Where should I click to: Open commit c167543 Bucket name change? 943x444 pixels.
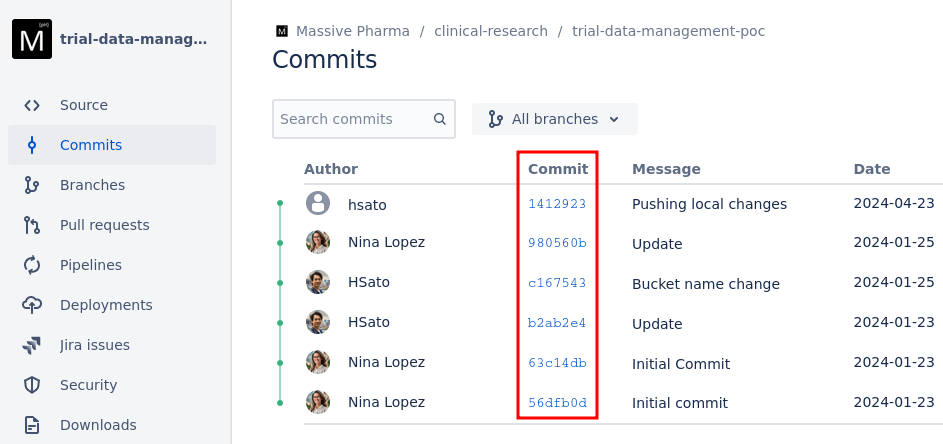coord(557,283)
